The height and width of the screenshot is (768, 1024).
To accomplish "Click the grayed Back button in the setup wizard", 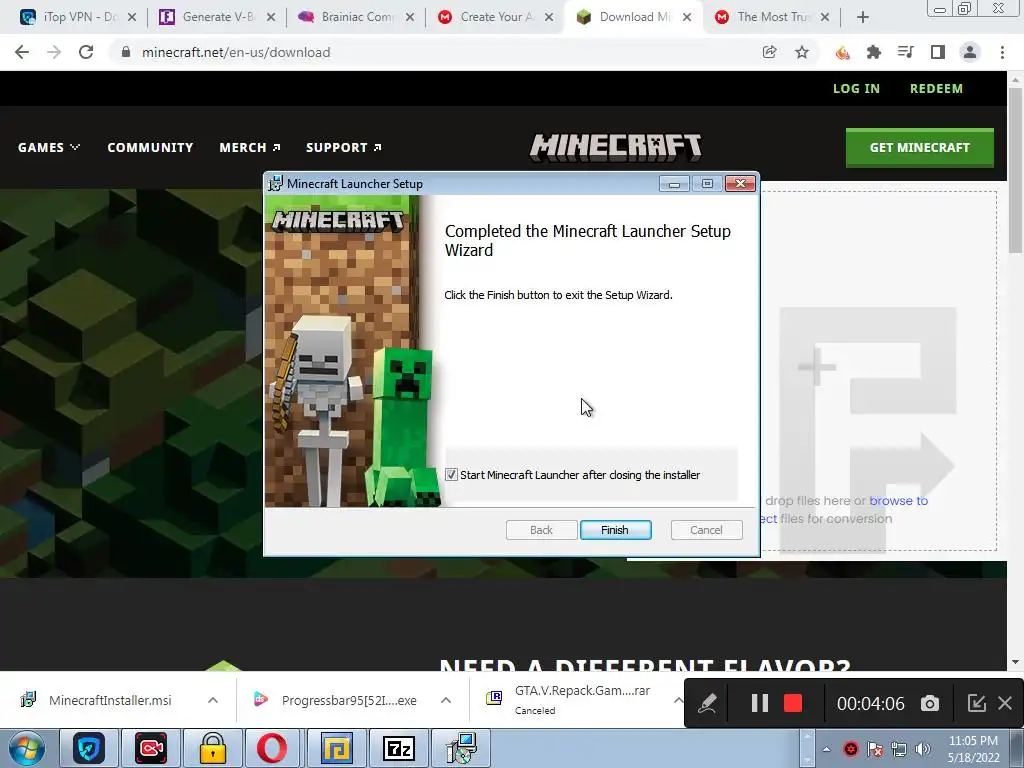I will click(x=541, y=530).
